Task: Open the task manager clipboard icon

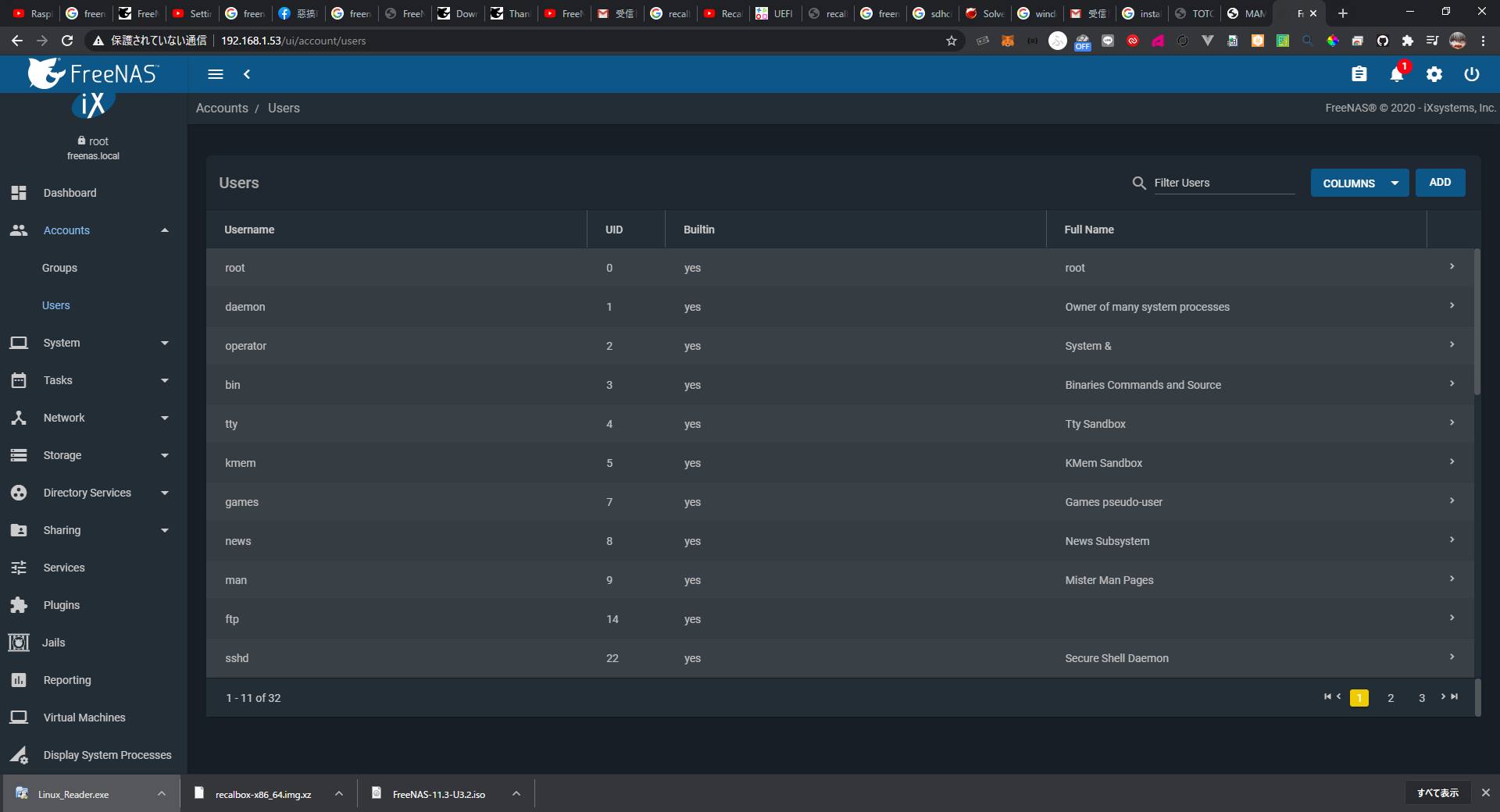Action: click(1359, 74)
